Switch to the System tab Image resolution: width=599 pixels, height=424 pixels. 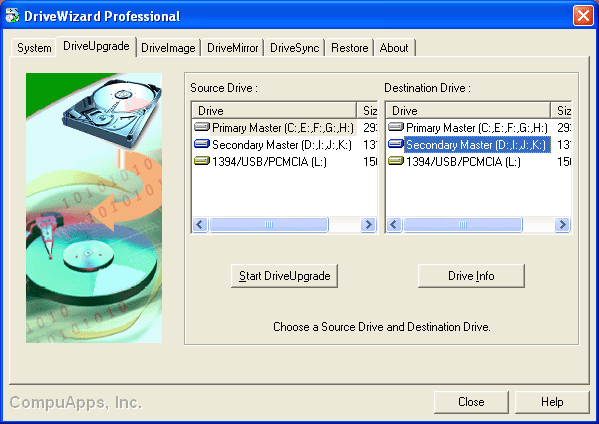pyautogui.click(x=34, y=48)
